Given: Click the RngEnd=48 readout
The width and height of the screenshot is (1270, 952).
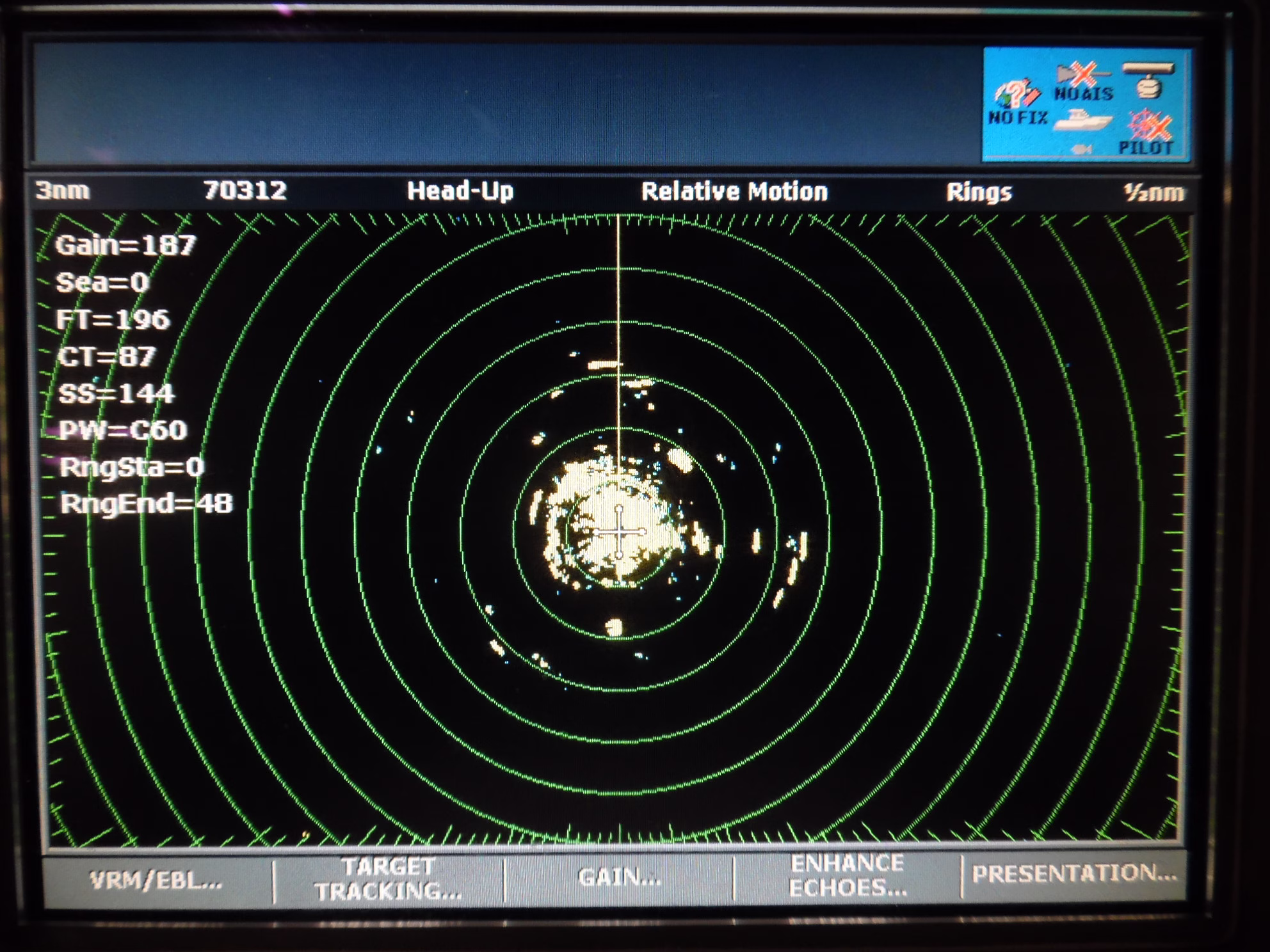Looking at the screenshot, I should 147,504.
